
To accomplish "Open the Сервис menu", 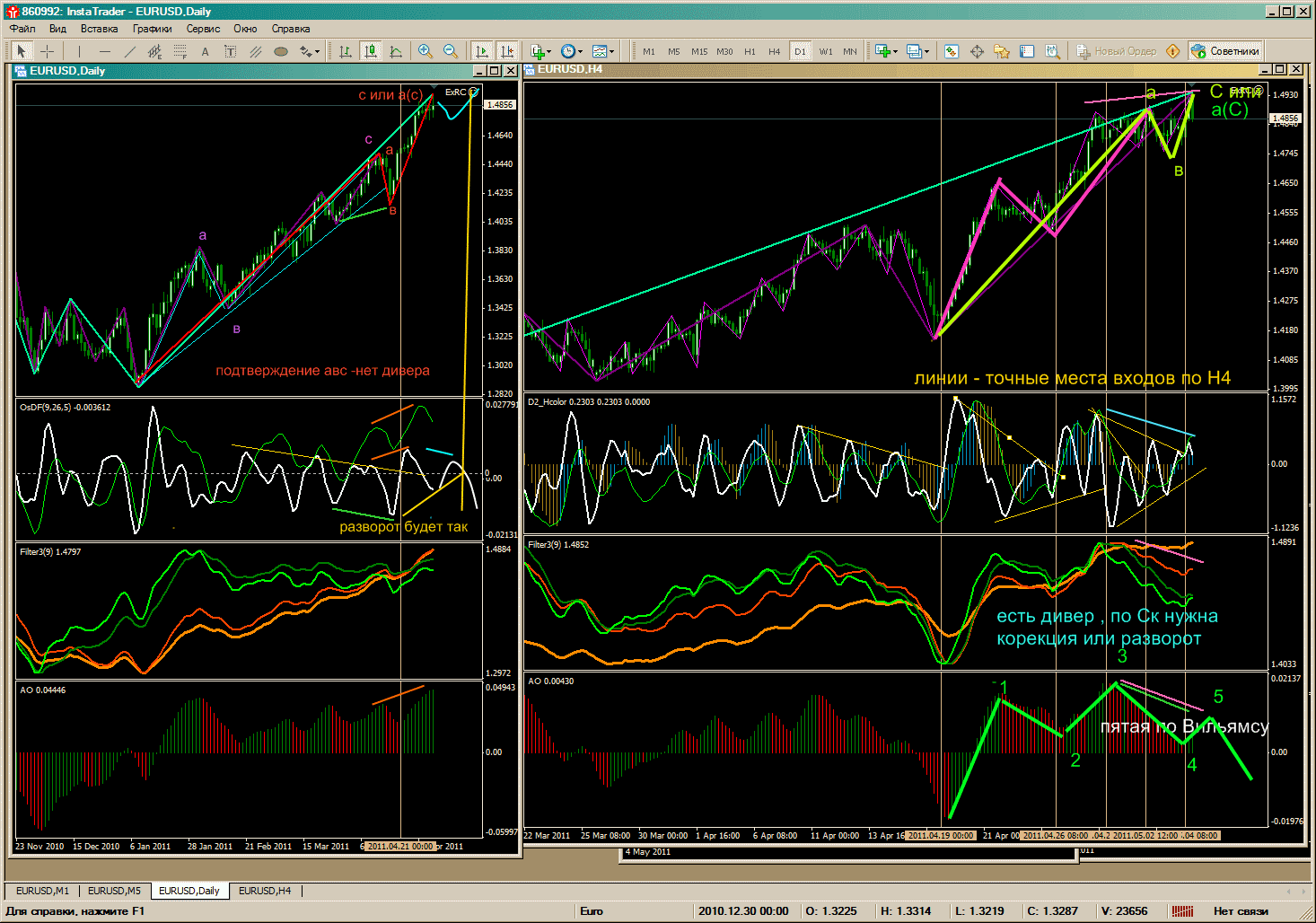I will click(x=203, y=29).
